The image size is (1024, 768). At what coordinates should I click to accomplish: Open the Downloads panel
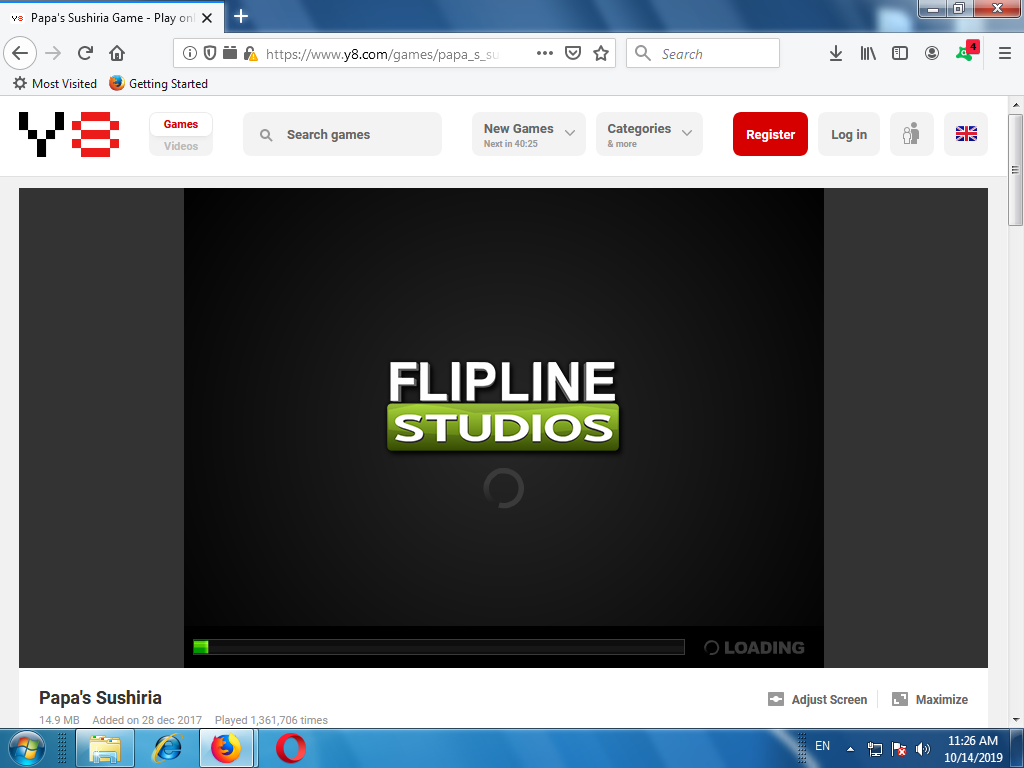pyautogui.click(x=835, y=53)
